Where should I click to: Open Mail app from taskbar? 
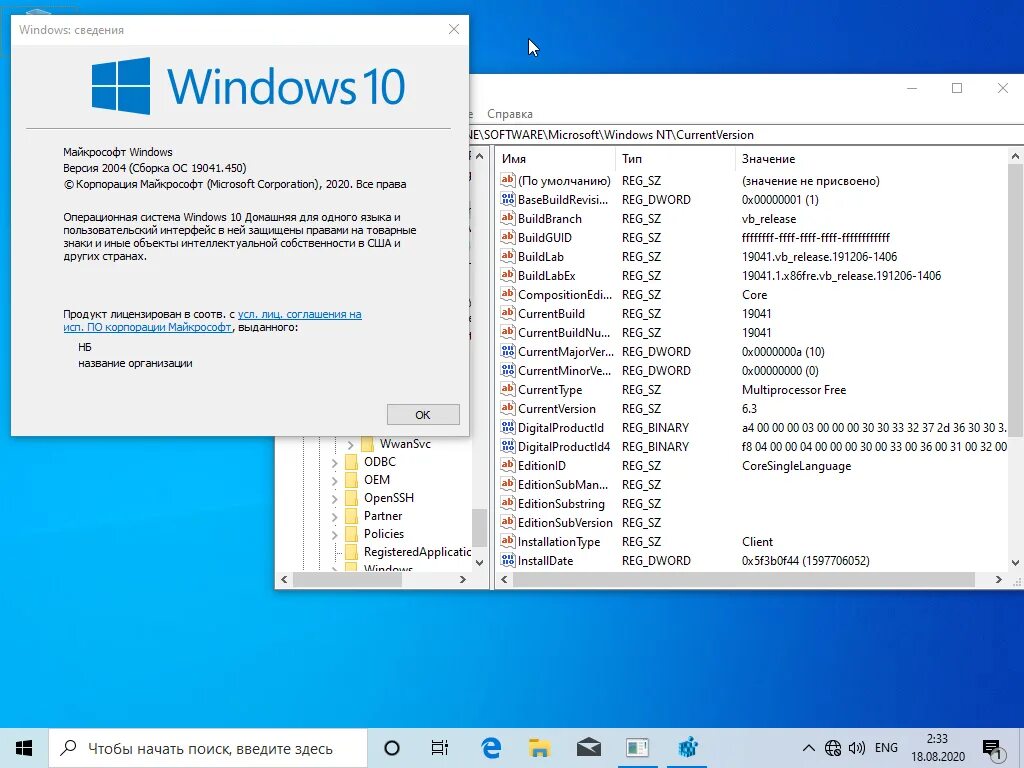tap(588, 748)
